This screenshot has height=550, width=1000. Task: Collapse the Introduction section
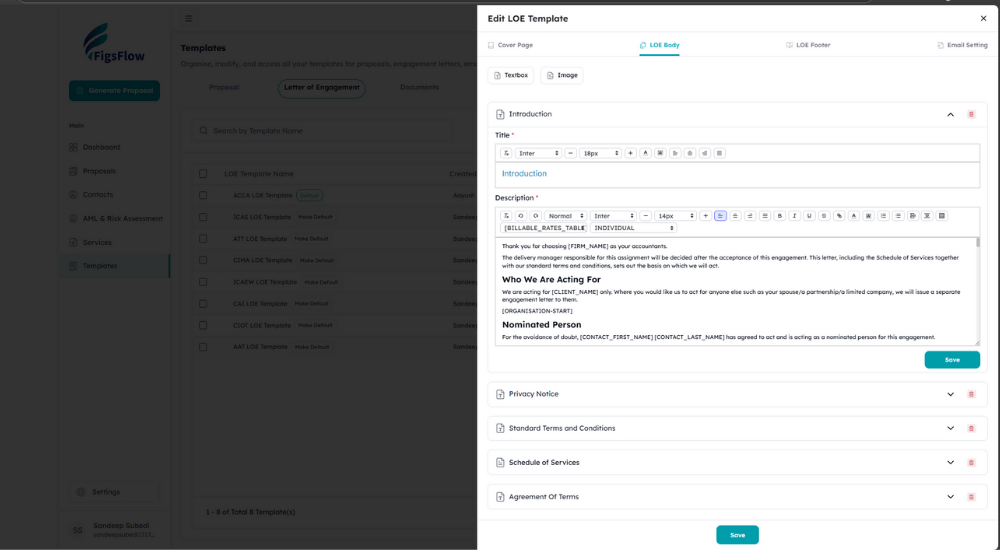(x=950, y=114)
